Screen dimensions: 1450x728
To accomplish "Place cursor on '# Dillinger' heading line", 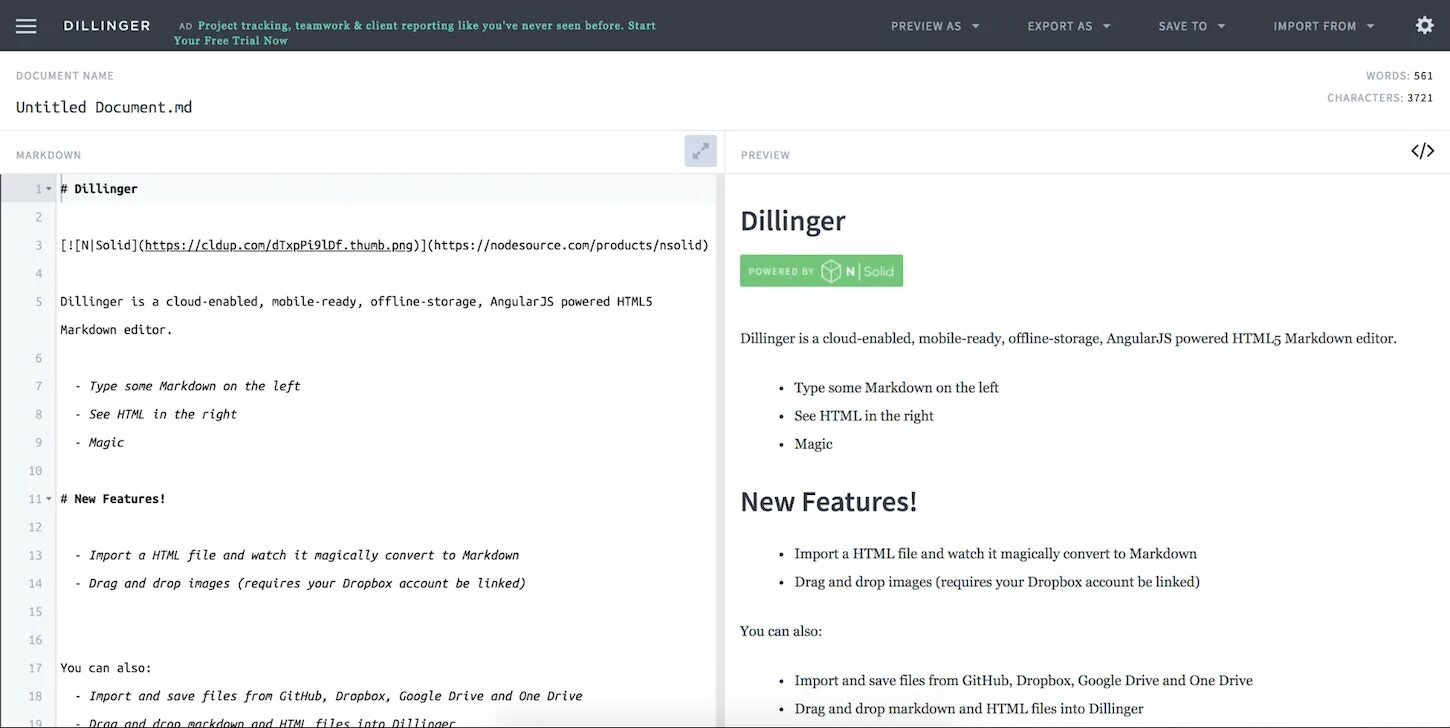I will [x=99, y=188].
